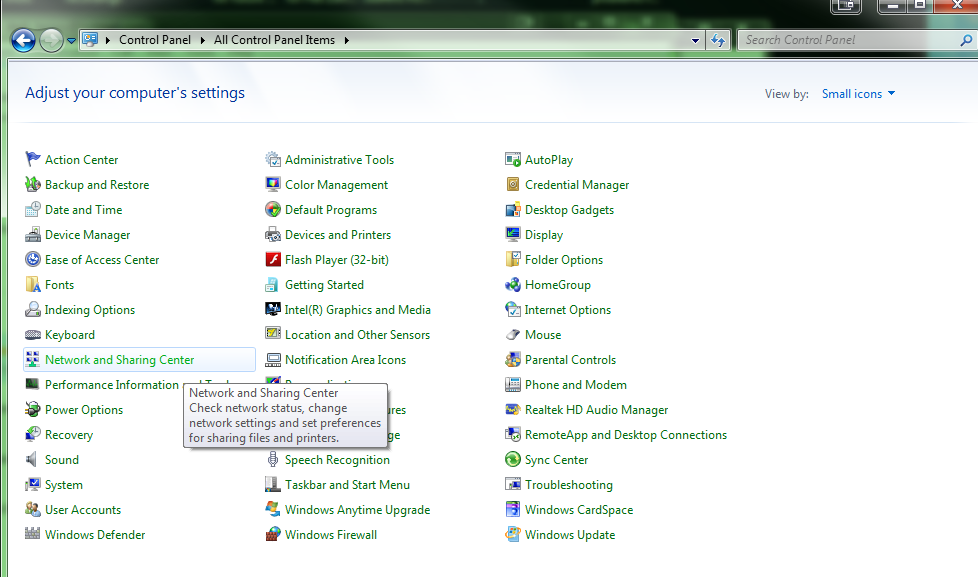Open Realtek HD Audio Manager
Image resolution: width=978 pixels, height=577 pixels.
coord(596,410)
